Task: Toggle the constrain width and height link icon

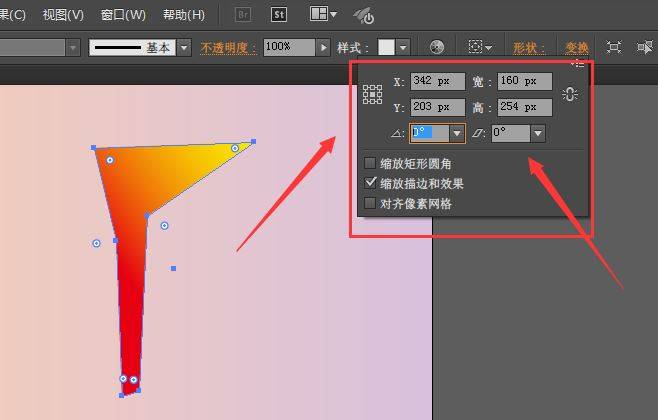Action: point(570,94)
